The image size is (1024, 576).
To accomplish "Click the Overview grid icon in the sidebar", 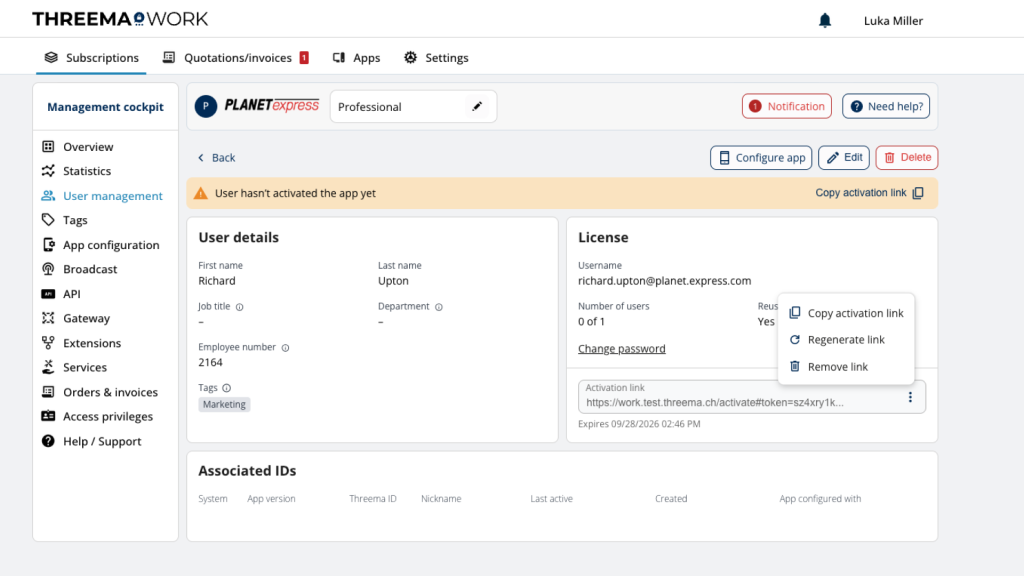I will pyautogui.click(x=48, y=146).
